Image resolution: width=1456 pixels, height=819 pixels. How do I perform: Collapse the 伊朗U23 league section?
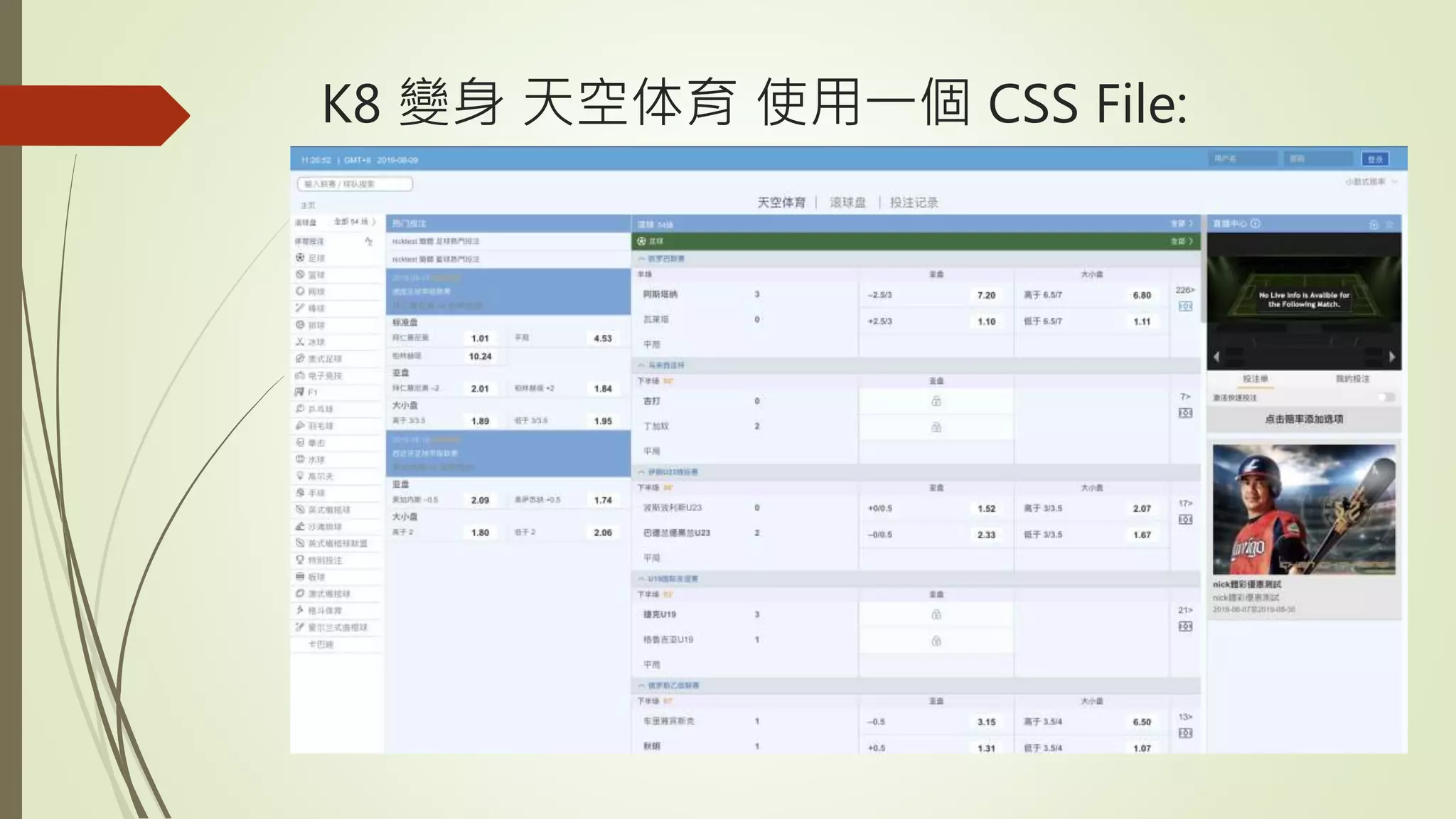click(x=641, y=472)
